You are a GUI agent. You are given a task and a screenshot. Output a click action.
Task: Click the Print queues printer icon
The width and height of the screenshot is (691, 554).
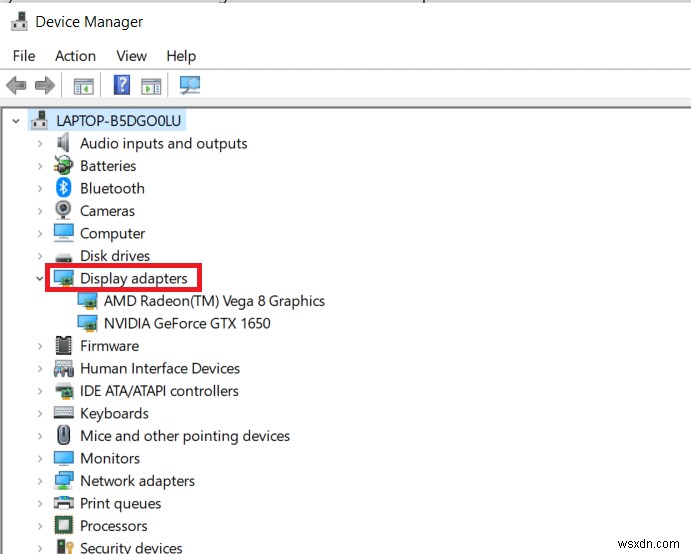coord(64,503)
